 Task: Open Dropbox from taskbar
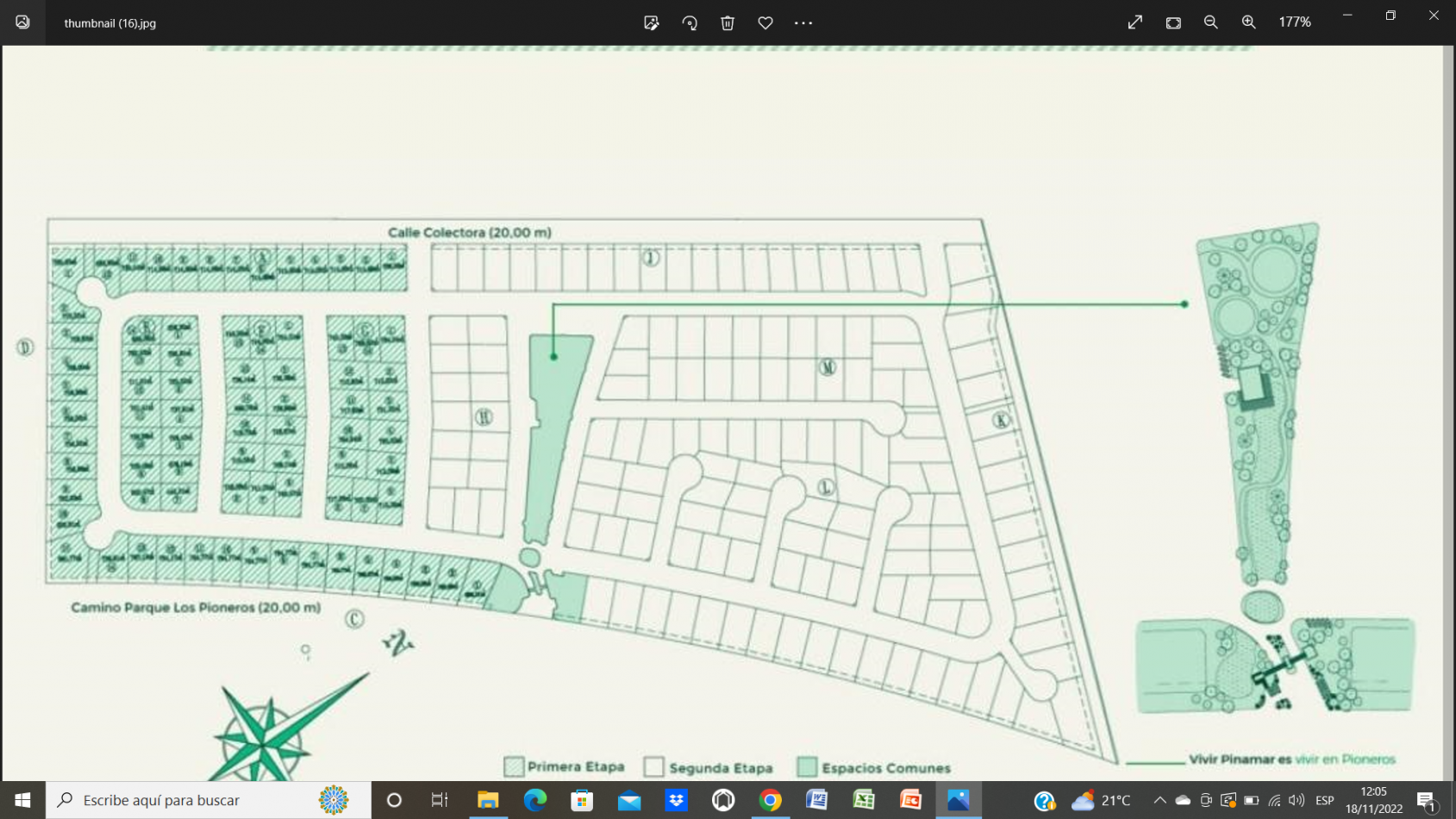click(677, 800)
